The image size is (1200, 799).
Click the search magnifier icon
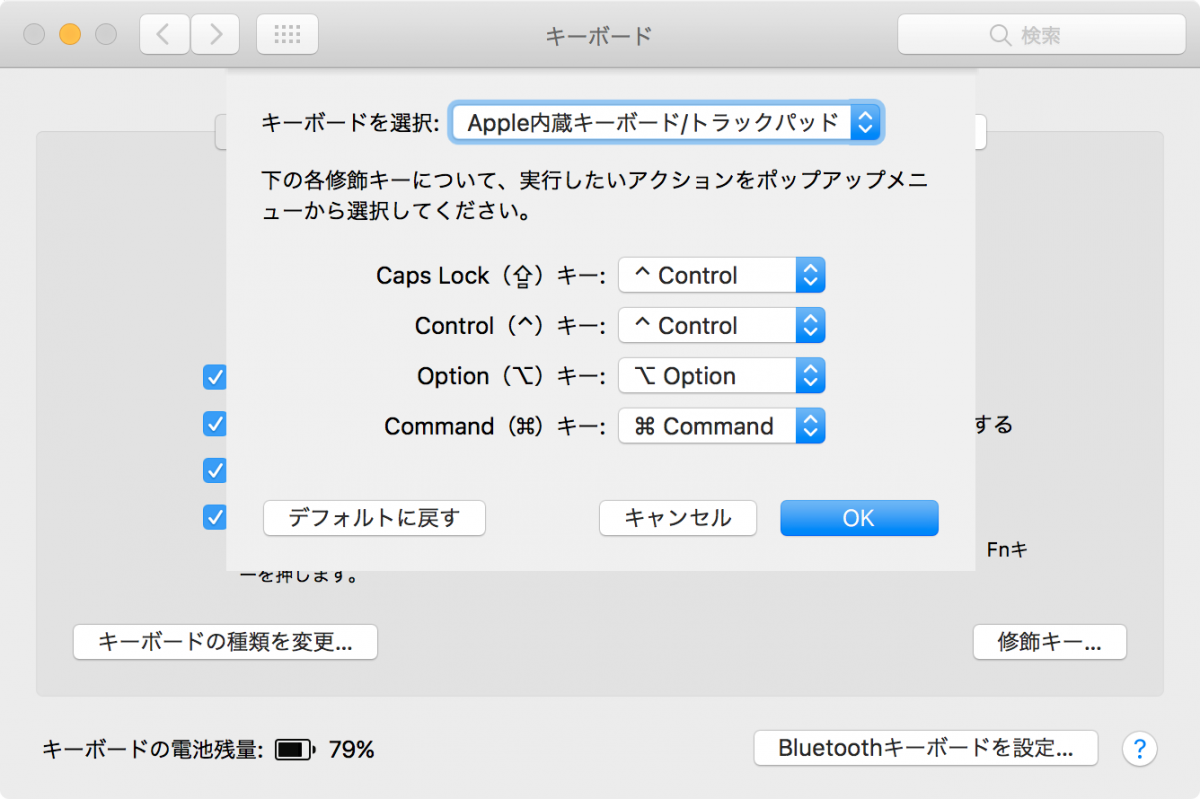click(1000, 34)
